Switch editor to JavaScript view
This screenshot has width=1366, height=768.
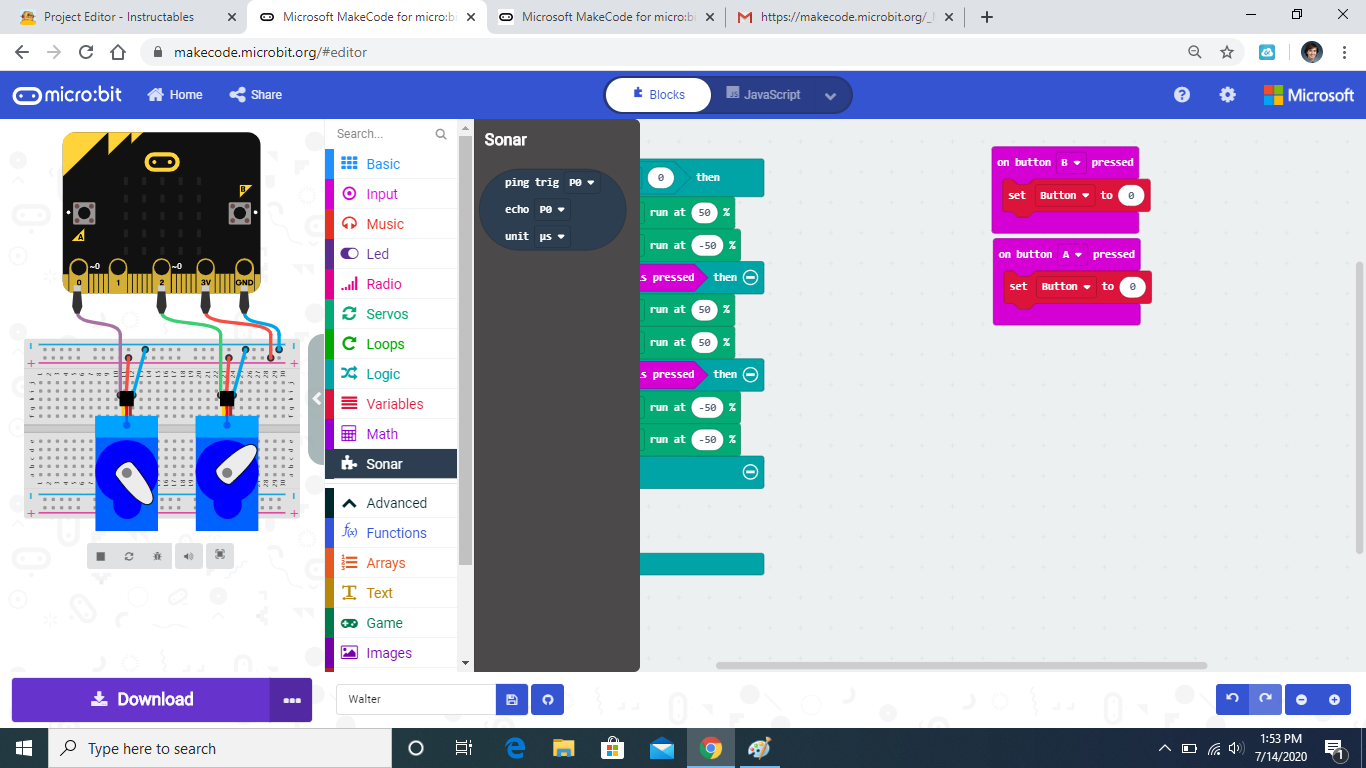(x=762, y=95)
